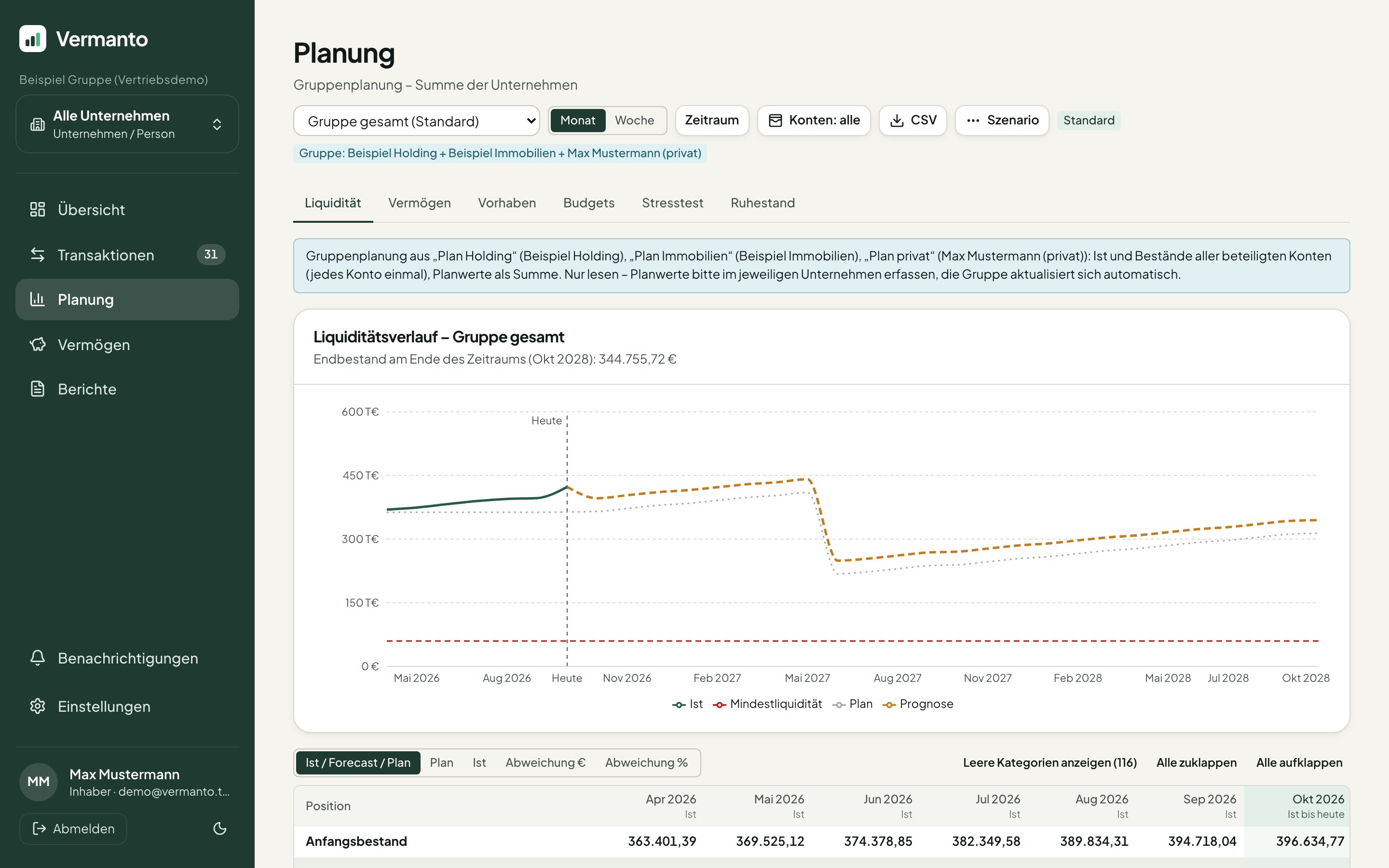Image resolution: width=1389 pixels, height=868 pixels.
Task: Click Leere Kategorien anzeigen (116)
Action: (1050, 763)
